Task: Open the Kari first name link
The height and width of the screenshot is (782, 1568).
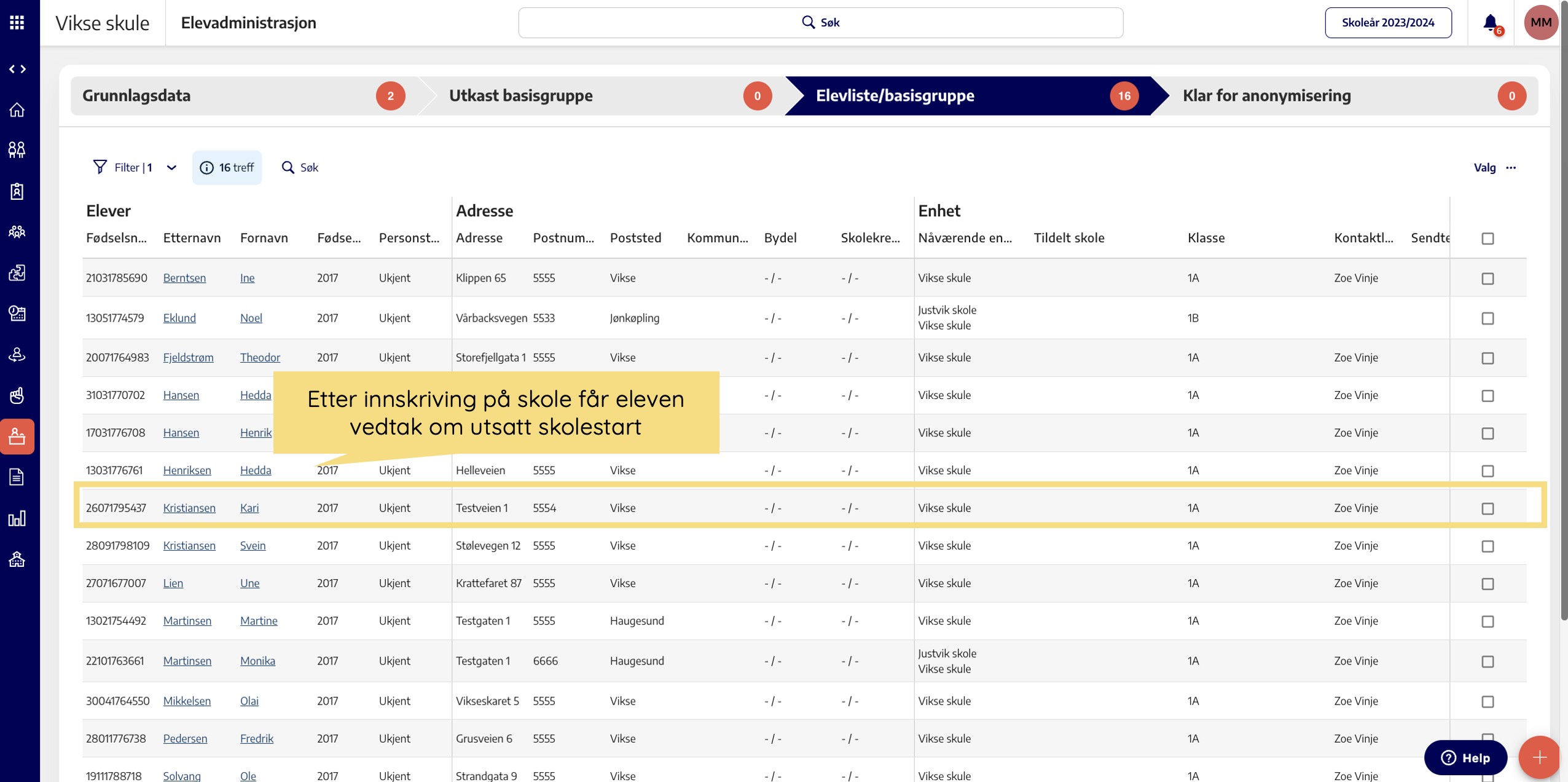Action: tap(249, 508)
